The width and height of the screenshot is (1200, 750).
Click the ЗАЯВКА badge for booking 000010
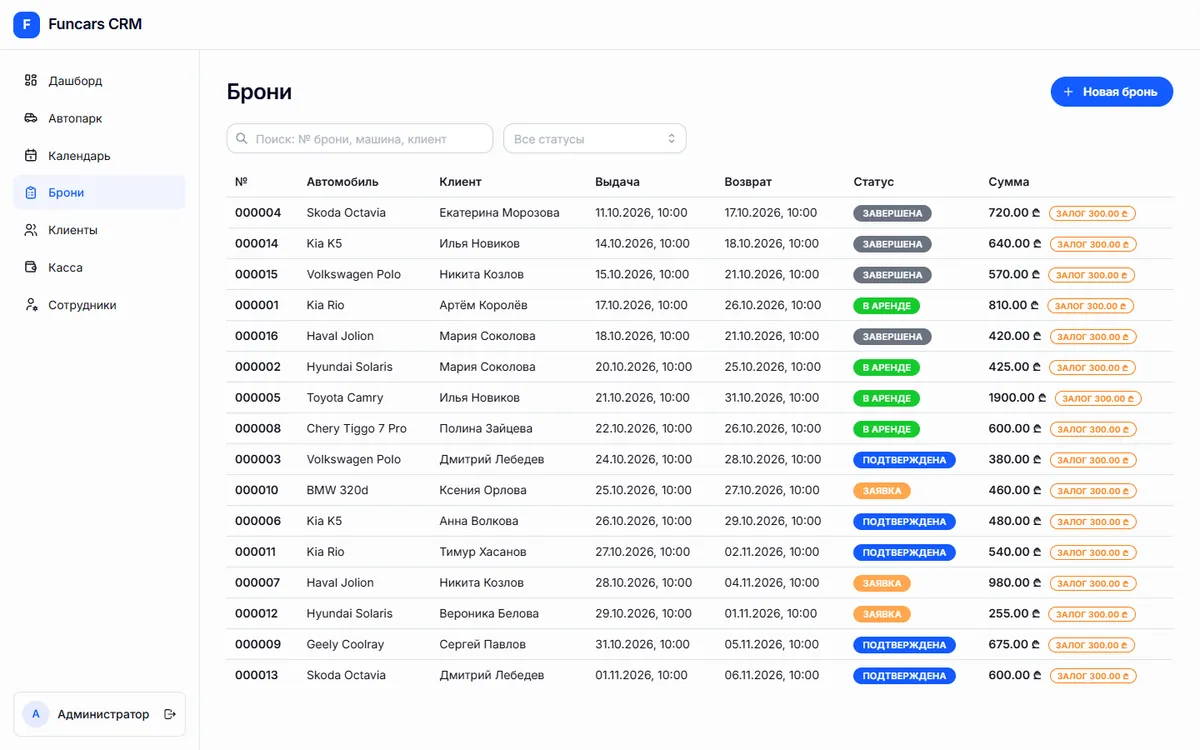[x=882, y=491]
